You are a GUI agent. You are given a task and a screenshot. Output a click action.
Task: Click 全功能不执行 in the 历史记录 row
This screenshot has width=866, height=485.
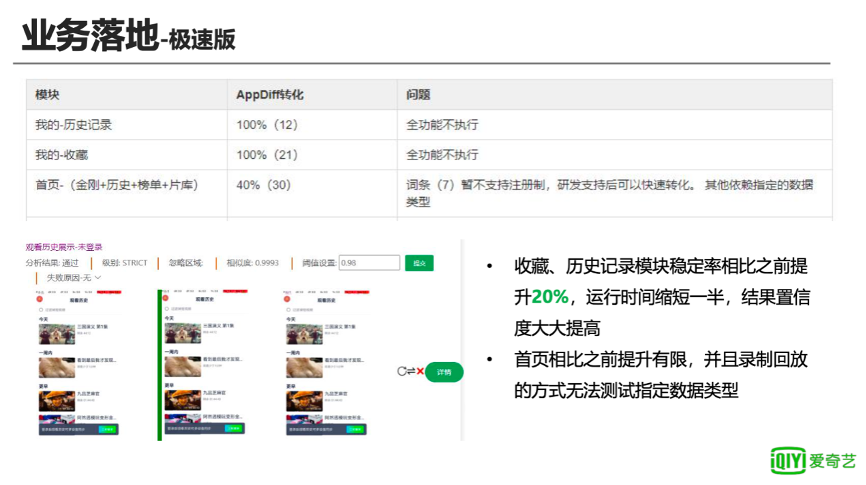[442, 125]
